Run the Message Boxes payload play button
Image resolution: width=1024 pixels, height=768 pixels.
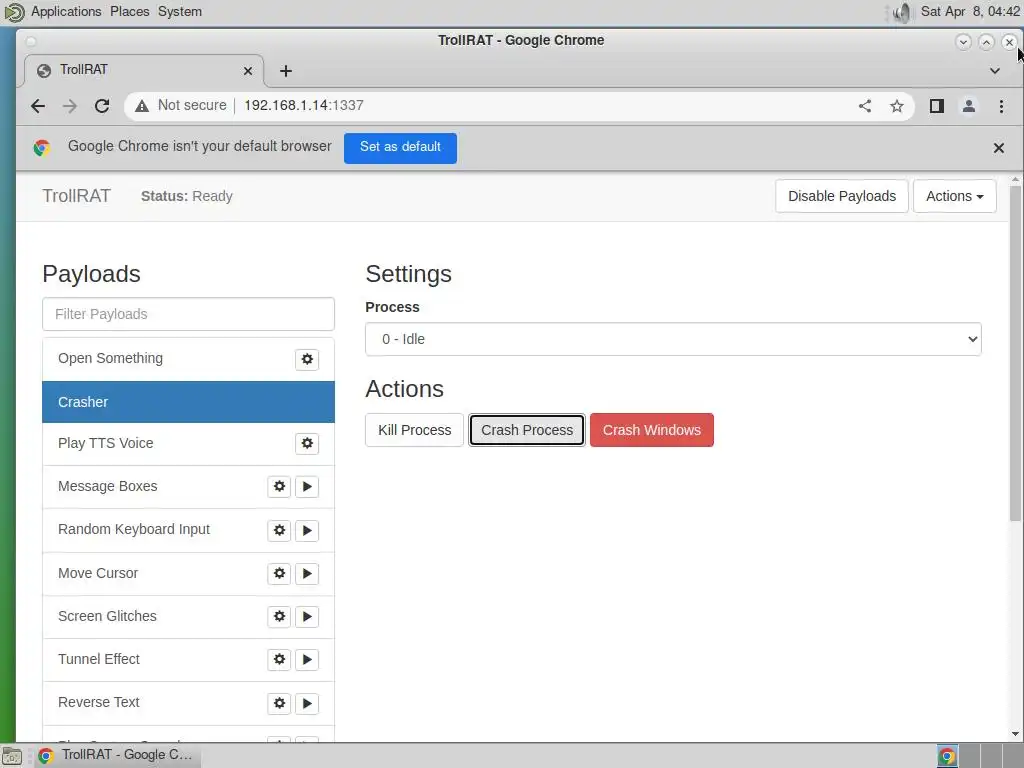tap(307, 487)
